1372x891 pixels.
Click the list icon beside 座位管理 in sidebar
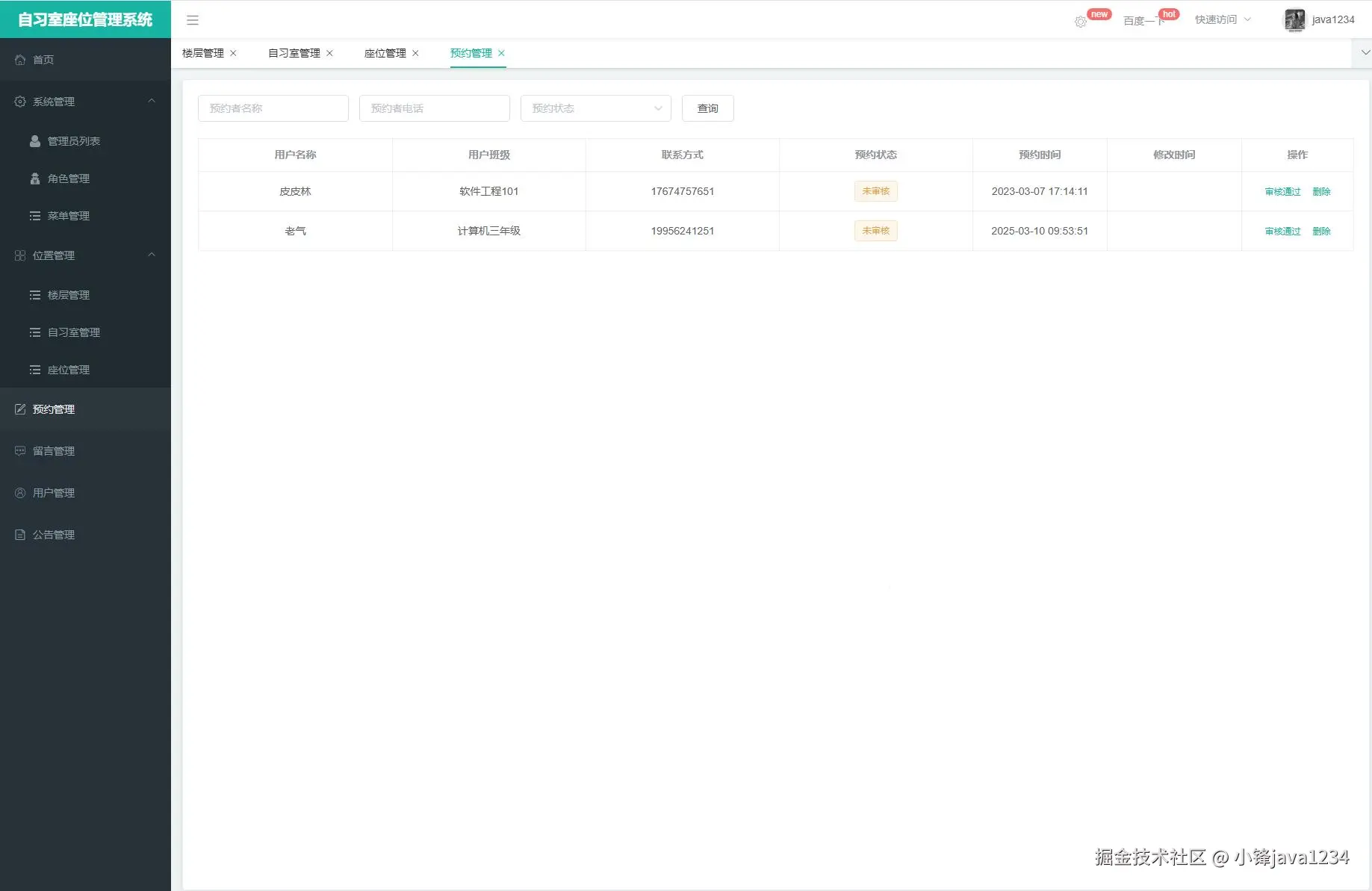(x=35, y=370)
